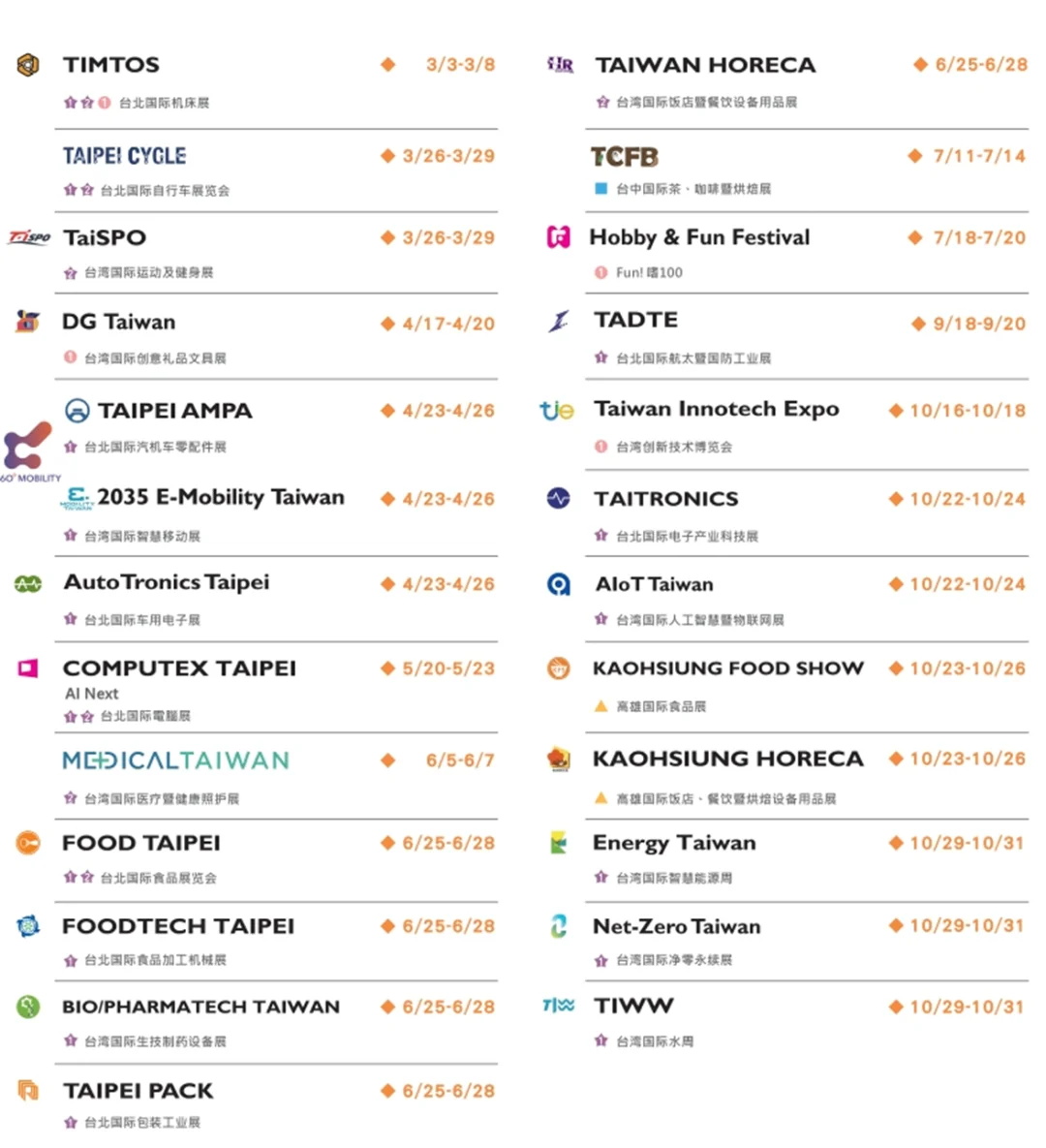Click the TaiSPO logo icon

click(x=29, y=237)
